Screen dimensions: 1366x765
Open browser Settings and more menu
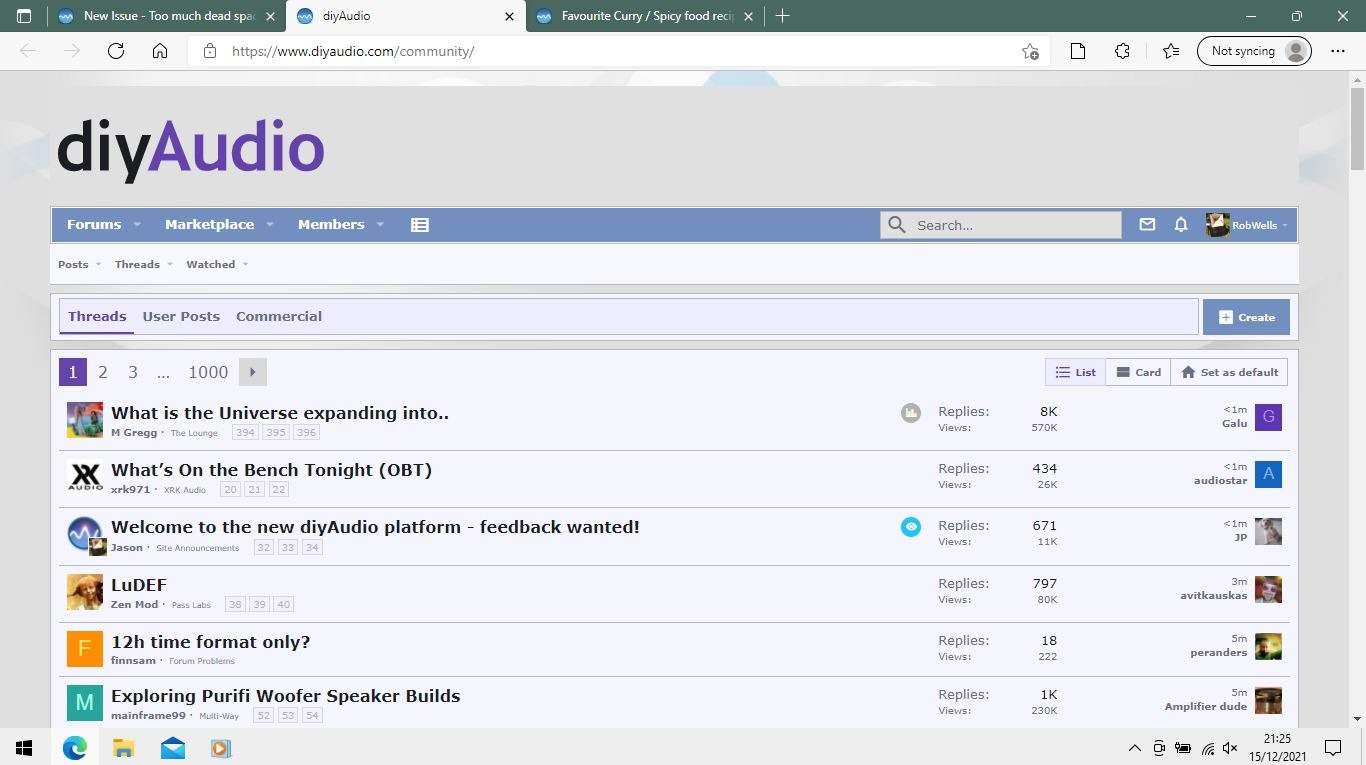[1338, 51]
